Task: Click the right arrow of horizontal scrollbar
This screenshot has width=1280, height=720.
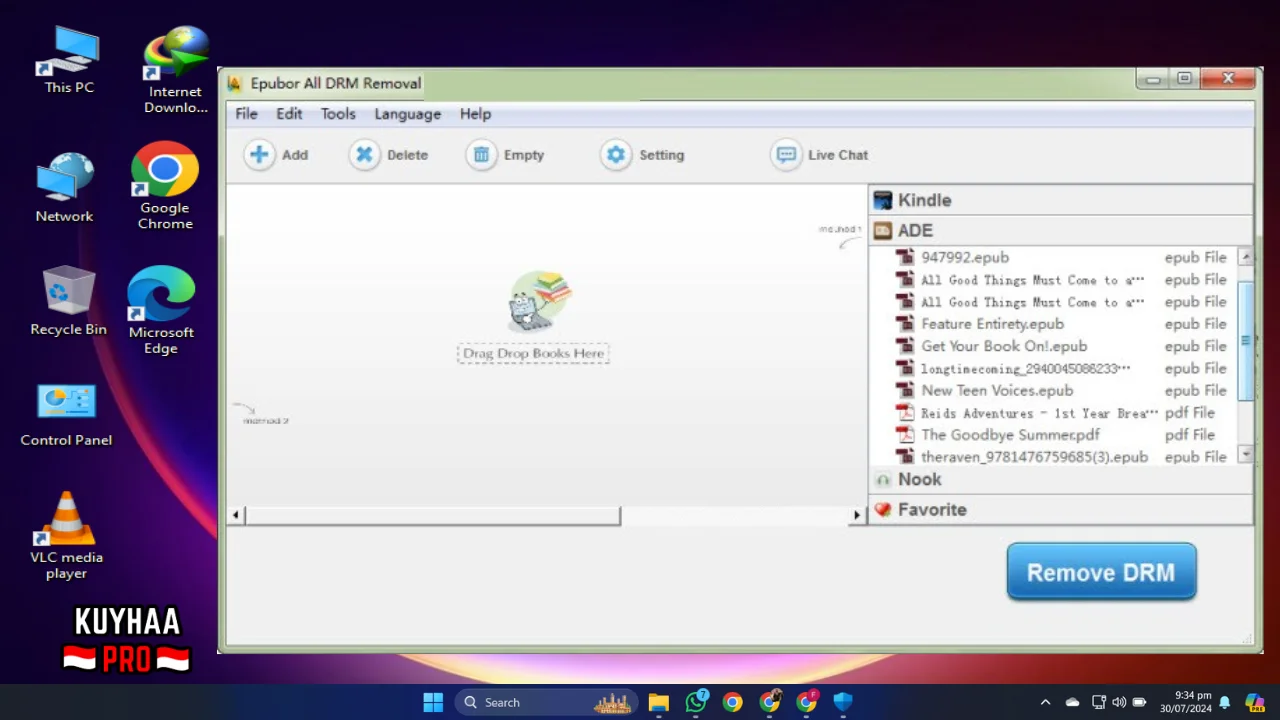Action: [x=856, y=515]
